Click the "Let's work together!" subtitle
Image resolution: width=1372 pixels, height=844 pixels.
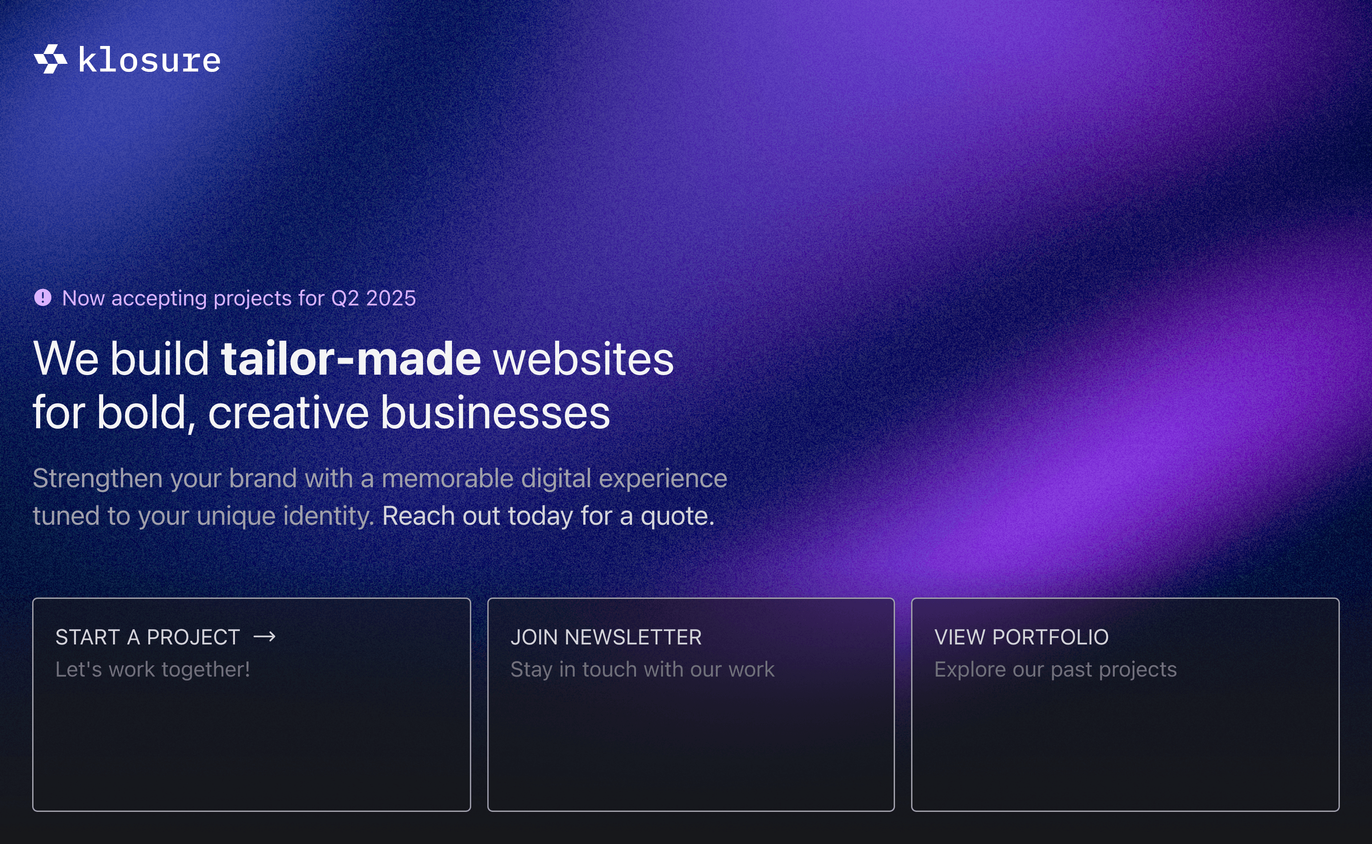pyautogui.click(x=153, y=669)
